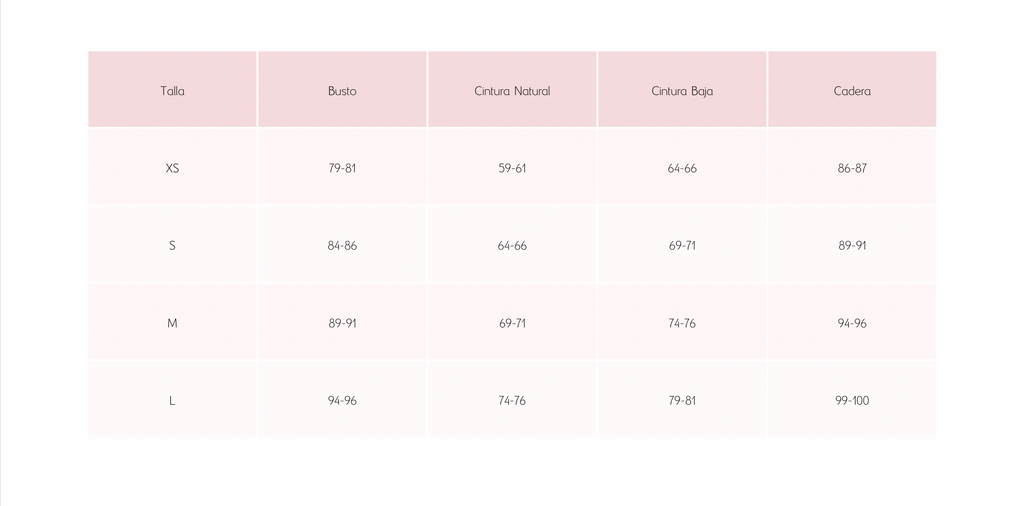Select the M size row label
This screenshot has width=1024, height=506.
(172, 323)
